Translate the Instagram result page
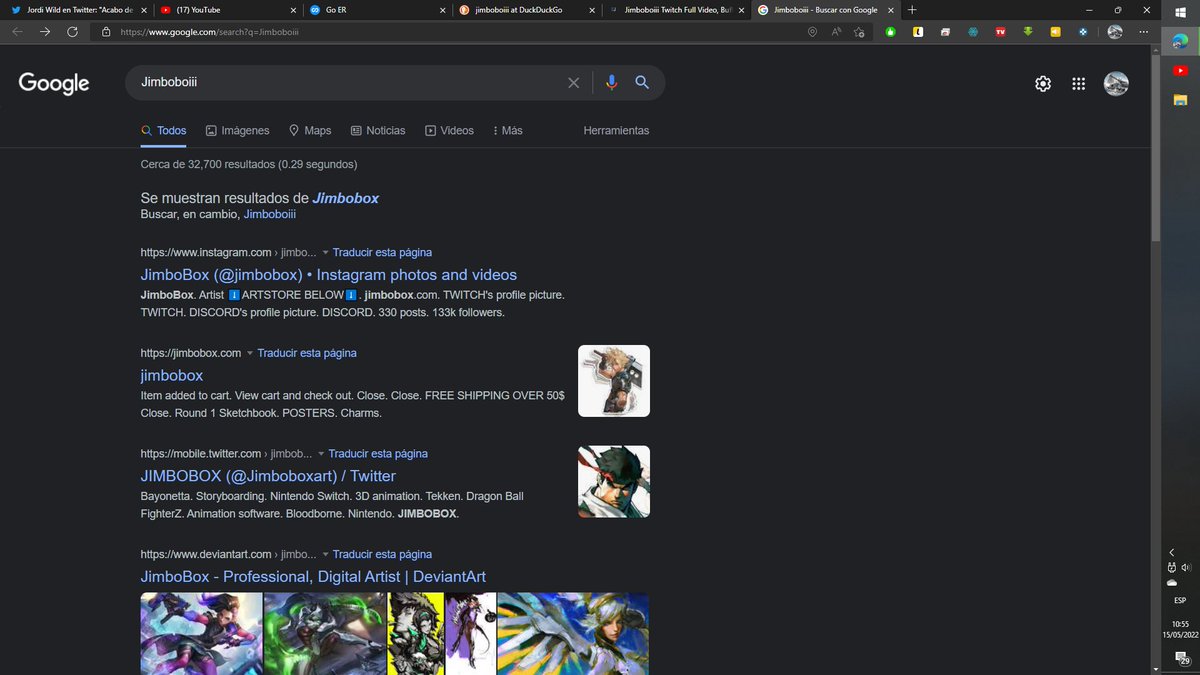Screen dimensions: 1200x675 click(x=382, y=253)
